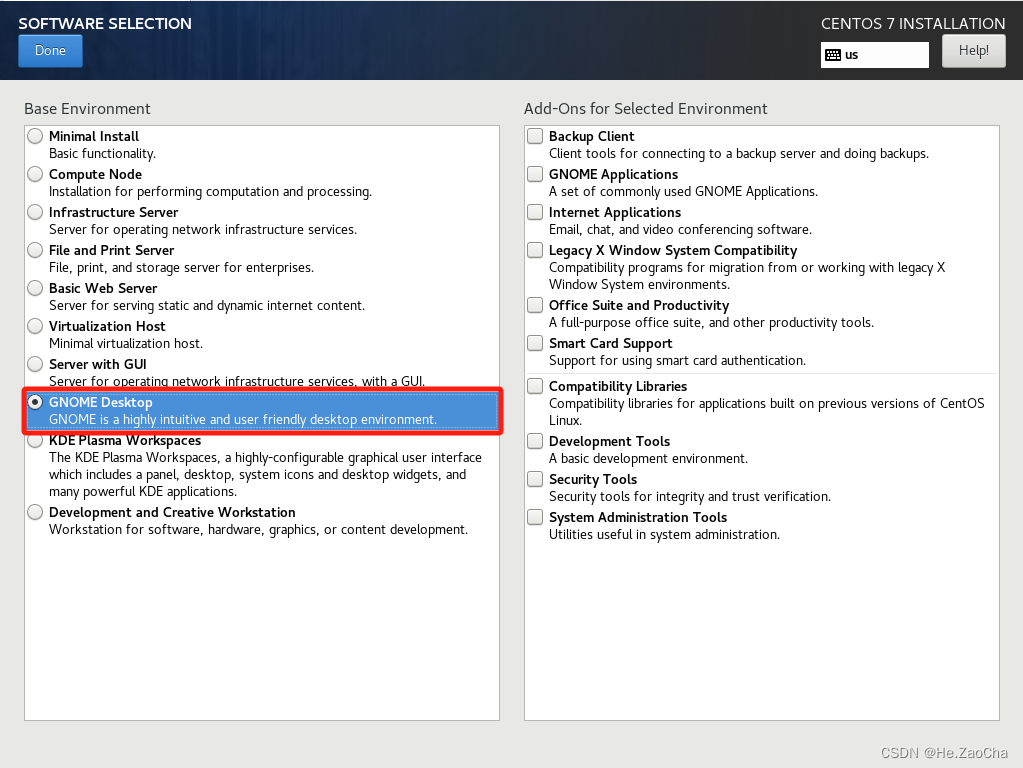Click the 'Internet Applications' label text
The image size is (1023, 768).
click(x=615, y=212)
